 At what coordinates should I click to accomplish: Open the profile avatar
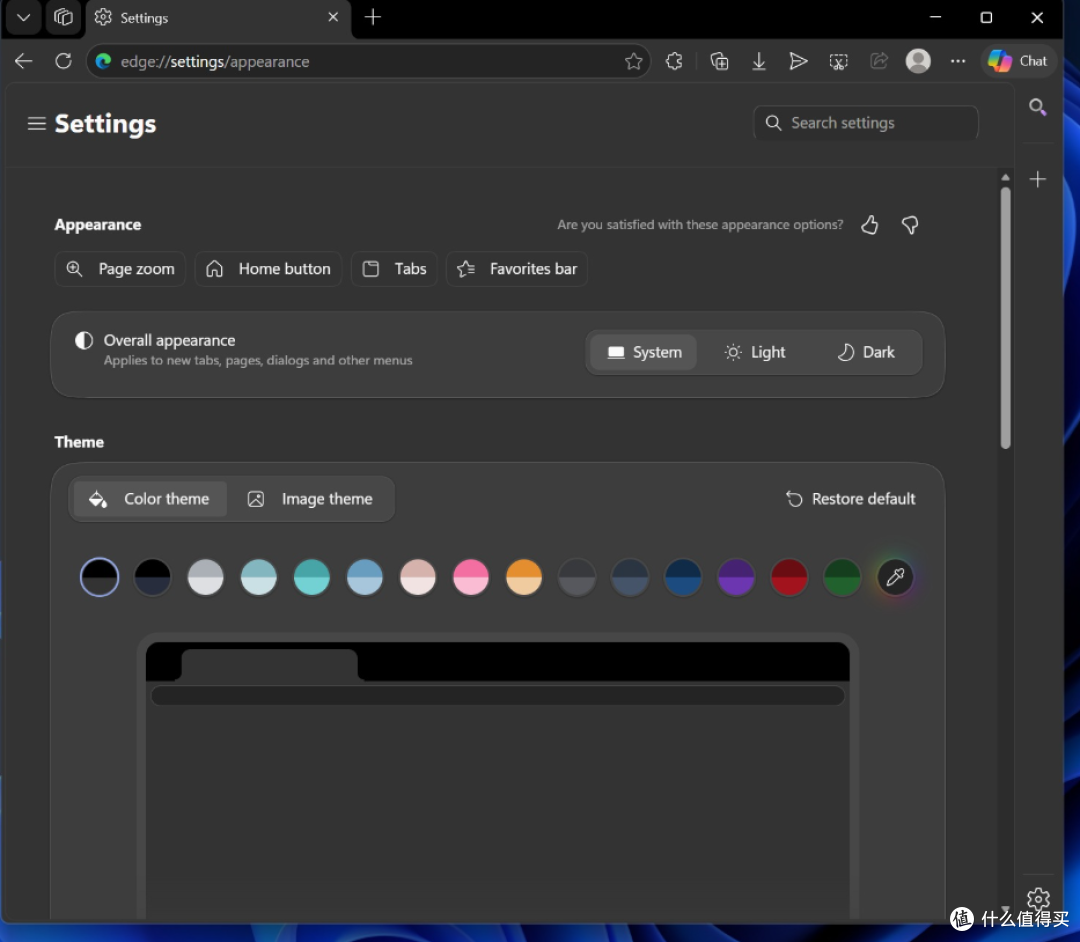918,61
